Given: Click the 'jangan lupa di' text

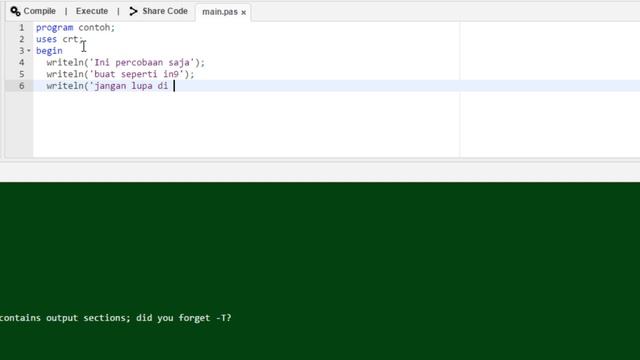Looking at the screenshot, I should [x=131, y=86].
